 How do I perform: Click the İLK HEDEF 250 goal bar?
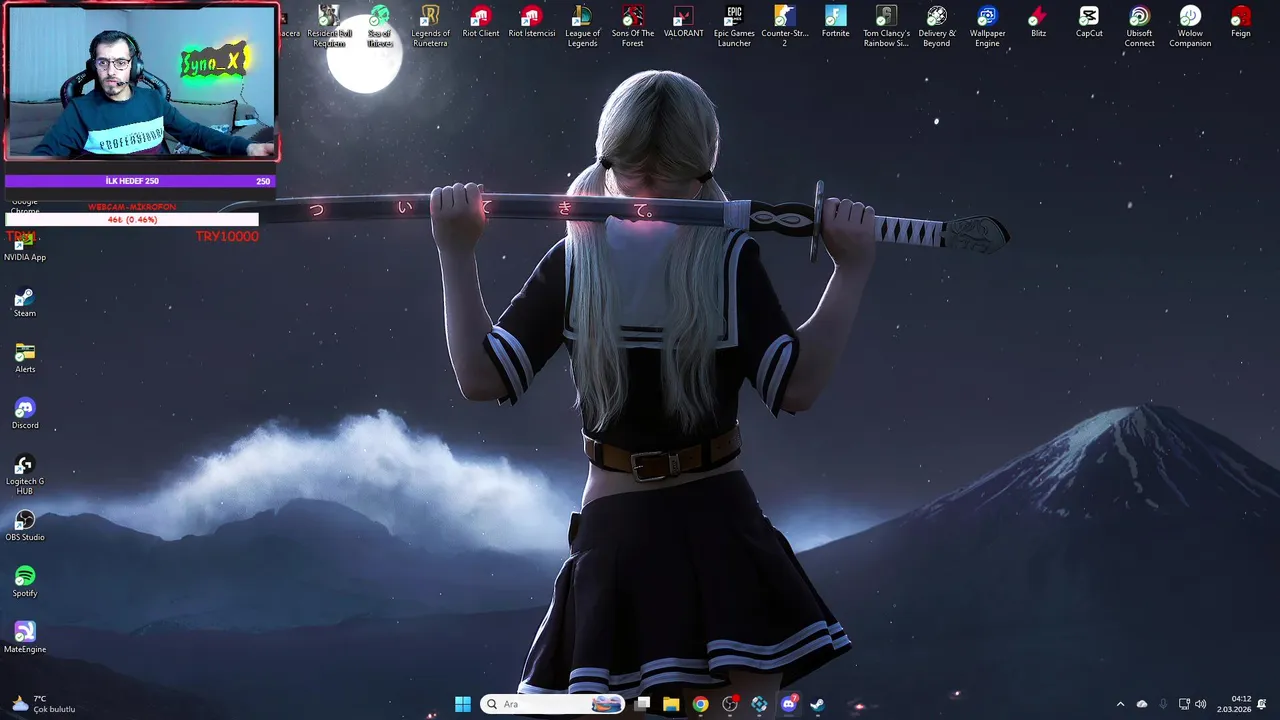pyautogui.click(x=139, y=181)
